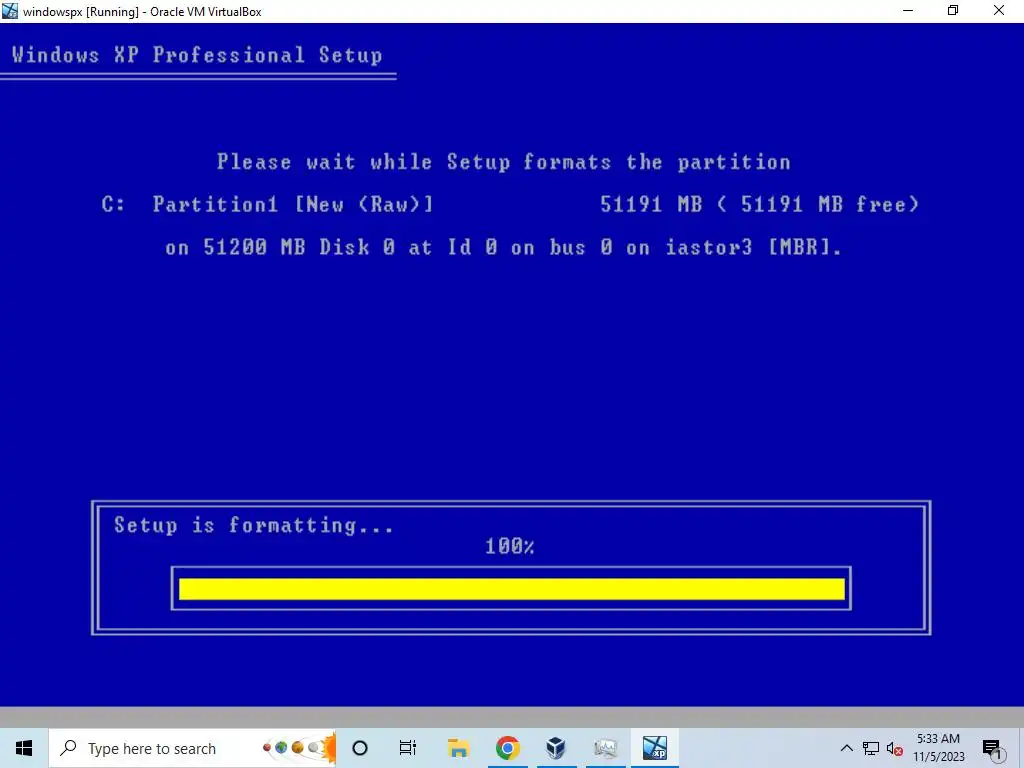Image resolution: width=1024 pixels, height=768 pixels.
Task: Open the monitor chart app on taskbar
Action: (x=605, y=748)
